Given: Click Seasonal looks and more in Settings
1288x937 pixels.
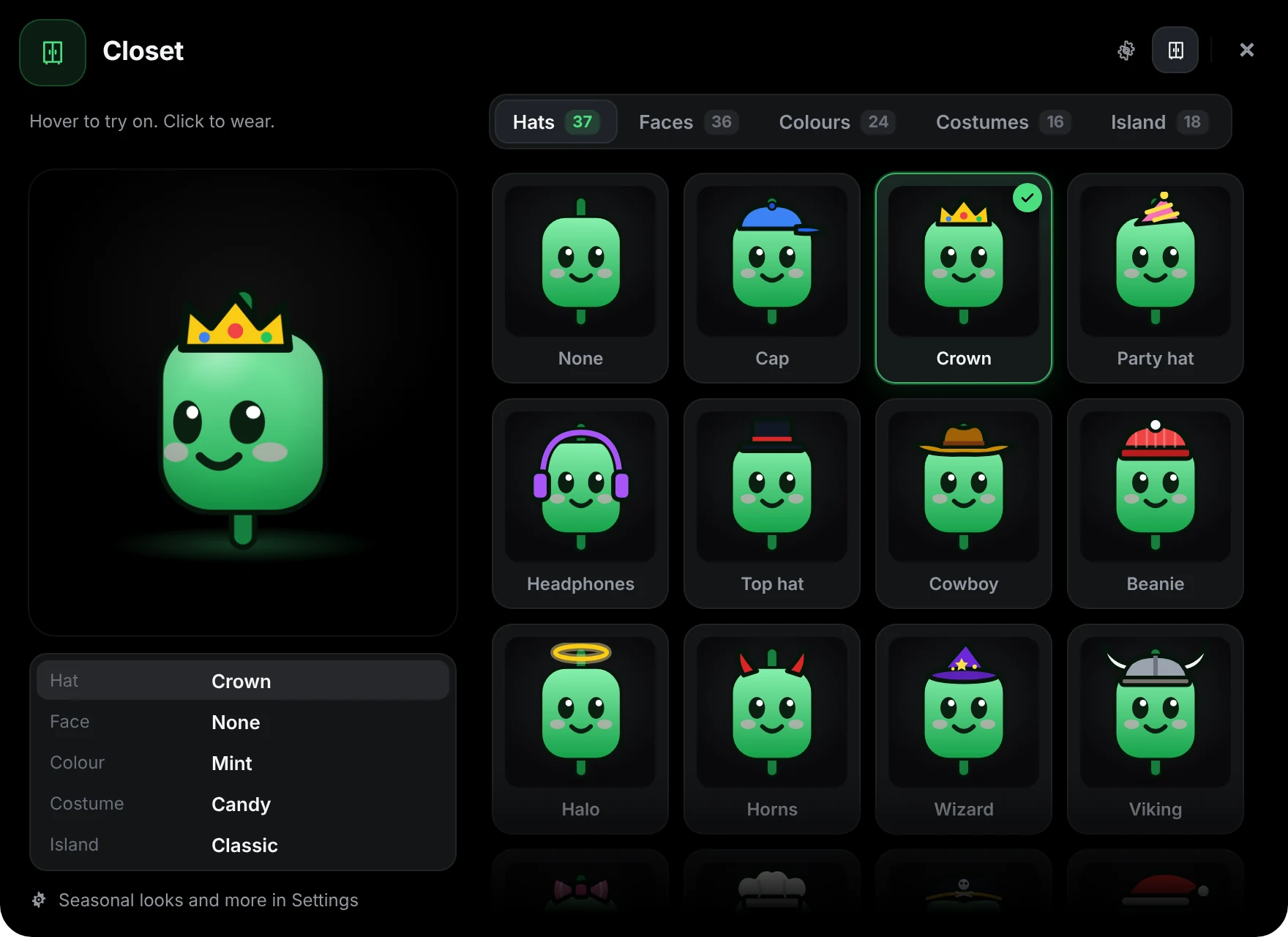Looking at the screenshot, I should 209,900.
